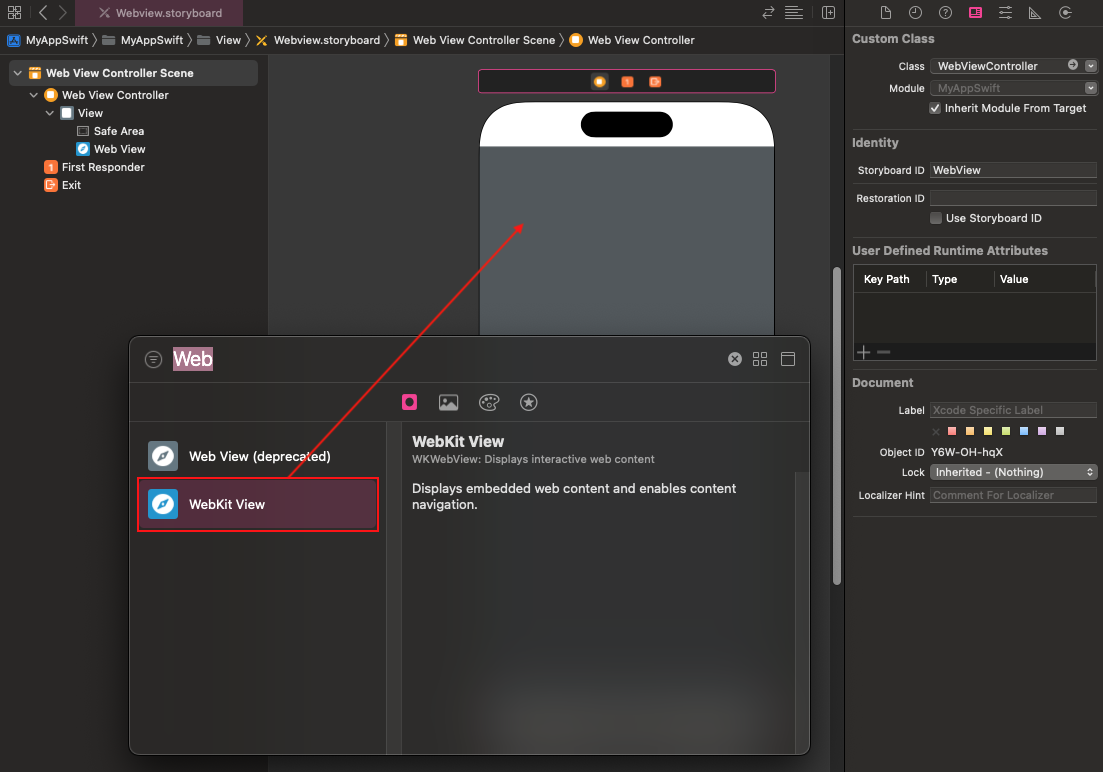Click the Comment For Localizer field
The width and height of the screenshot is (1103, 772).
(1013, 495)
